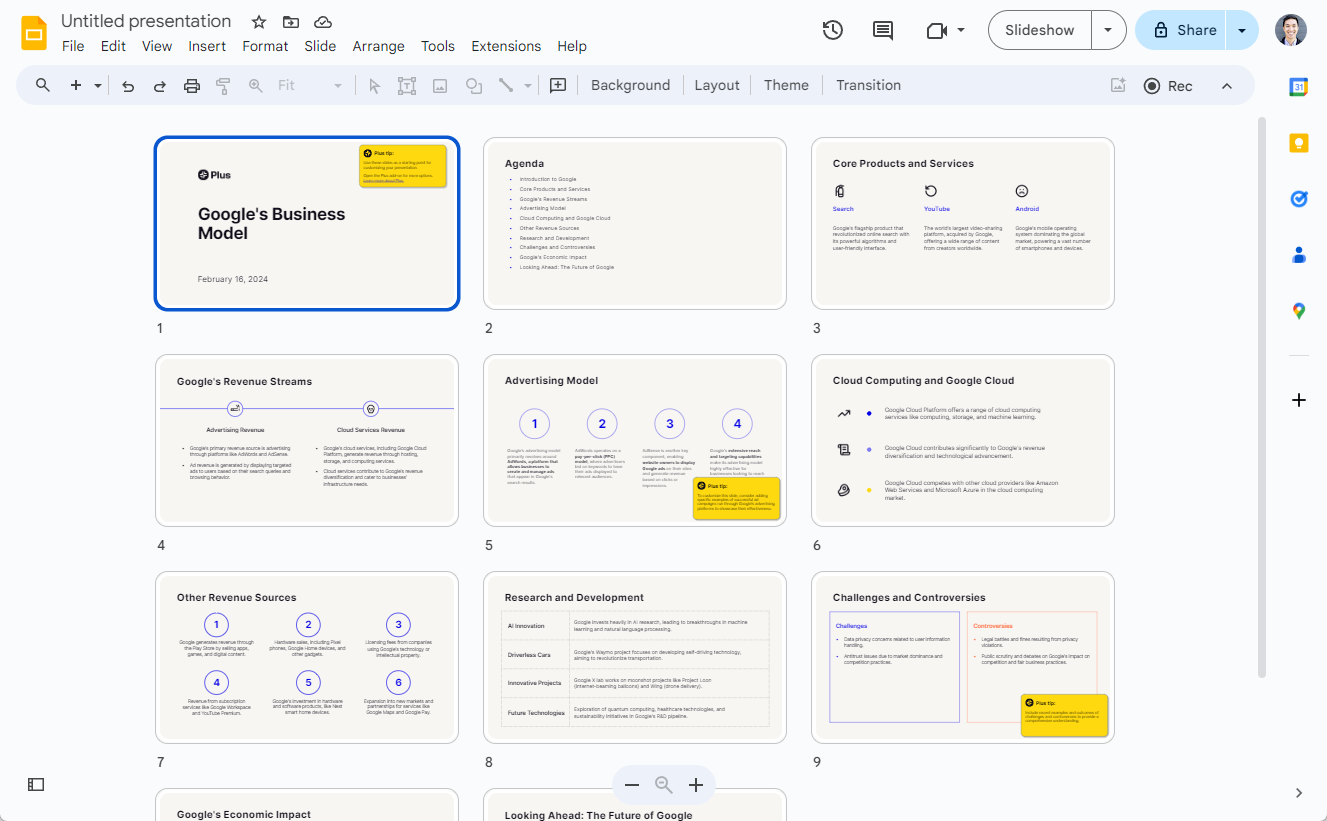Image resolution: width=1327 pixels, height=821 pixels.
Task: Click the Background button
Action: click(630, 86)
